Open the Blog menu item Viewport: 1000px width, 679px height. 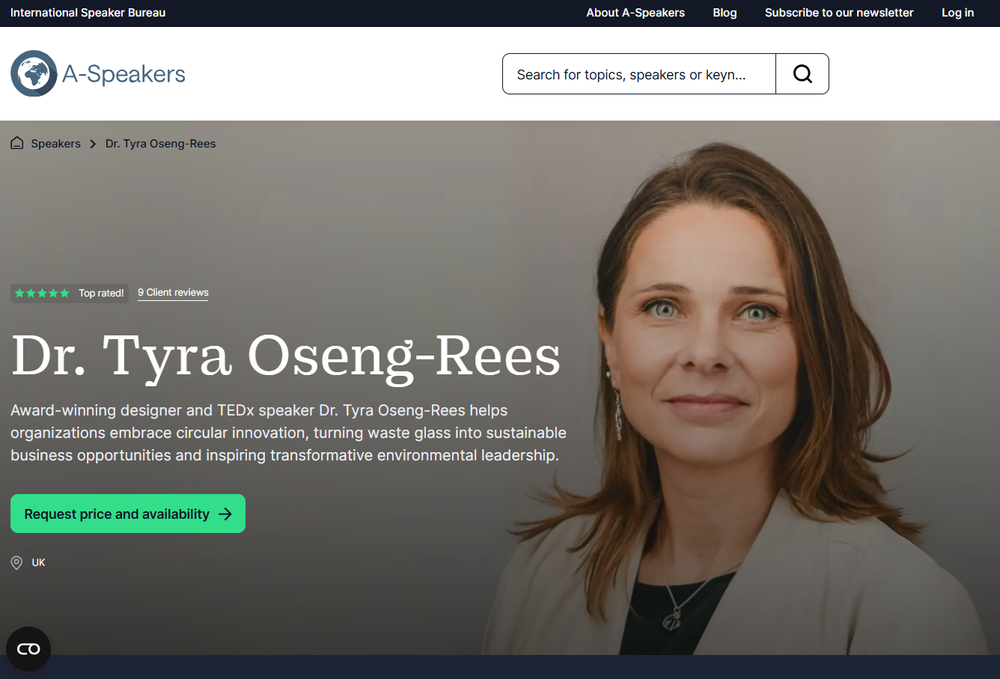click(x=724, y=13)
